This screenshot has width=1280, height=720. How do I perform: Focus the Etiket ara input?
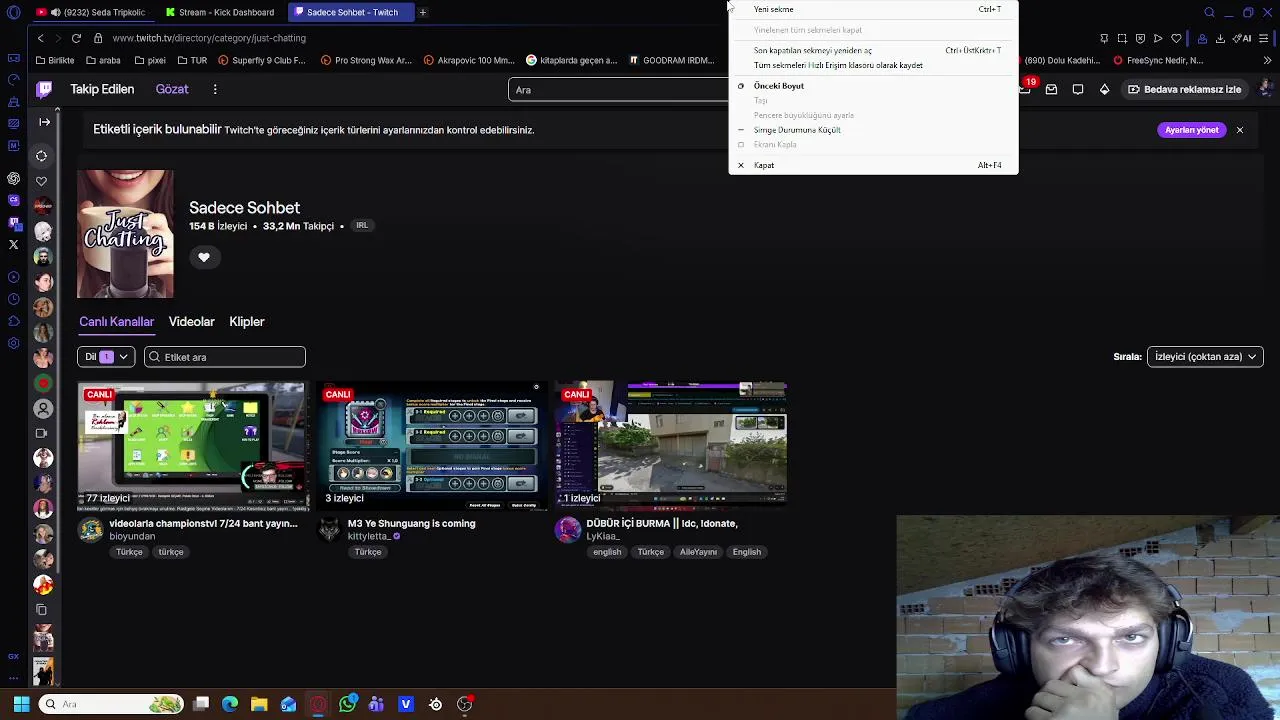click(x=225, y=357)
